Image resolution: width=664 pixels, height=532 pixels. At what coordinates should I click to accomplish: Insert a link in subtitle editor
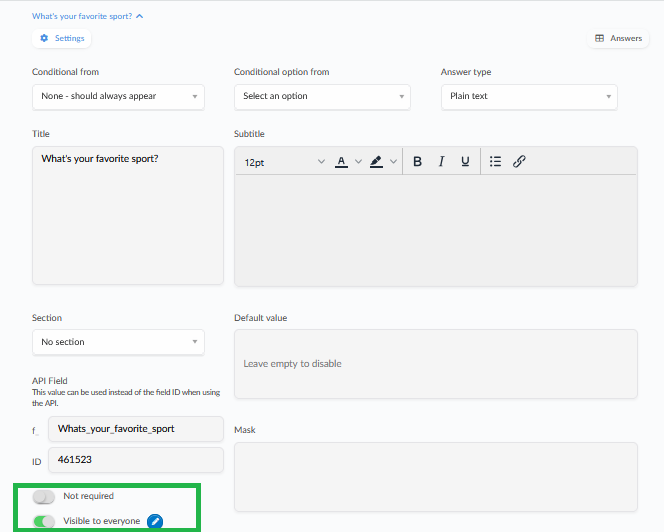point(519,162)
